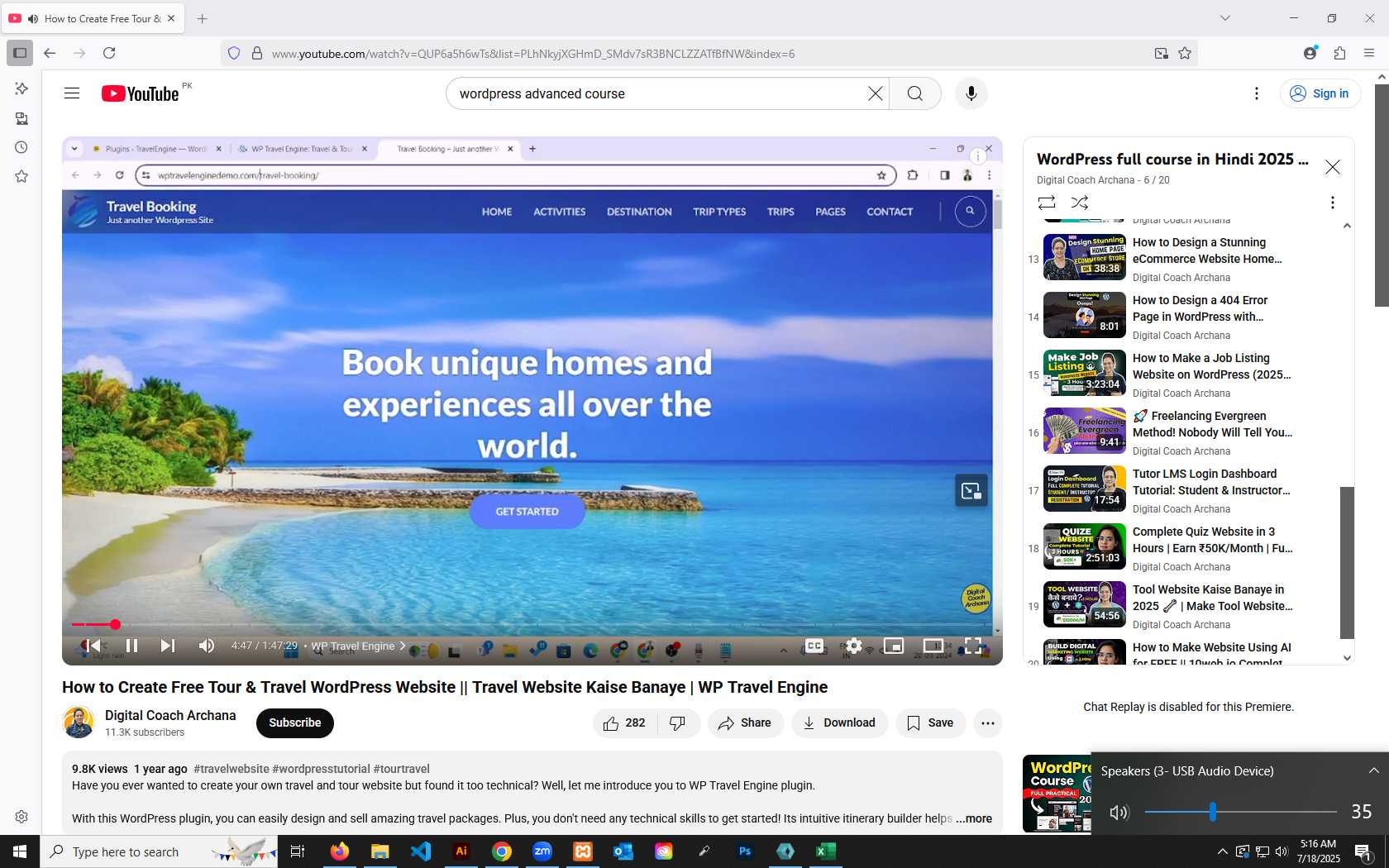The image size is (1389, 868).
Task: Open the player settings gear
Action: [x=854, y=646]
